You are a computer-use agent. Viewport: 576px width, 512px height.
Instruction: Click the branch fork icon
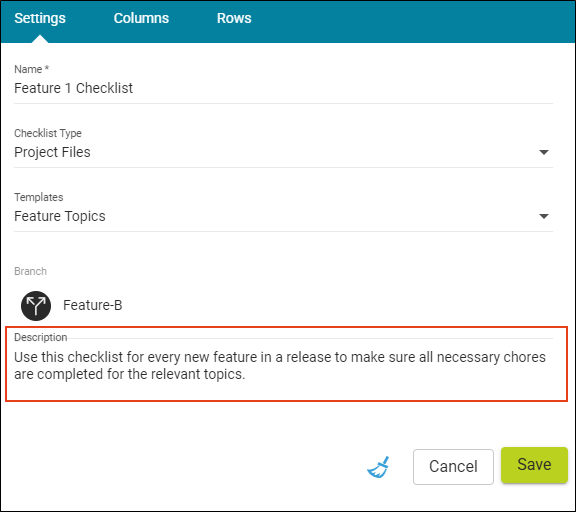(x=36, y=306)
